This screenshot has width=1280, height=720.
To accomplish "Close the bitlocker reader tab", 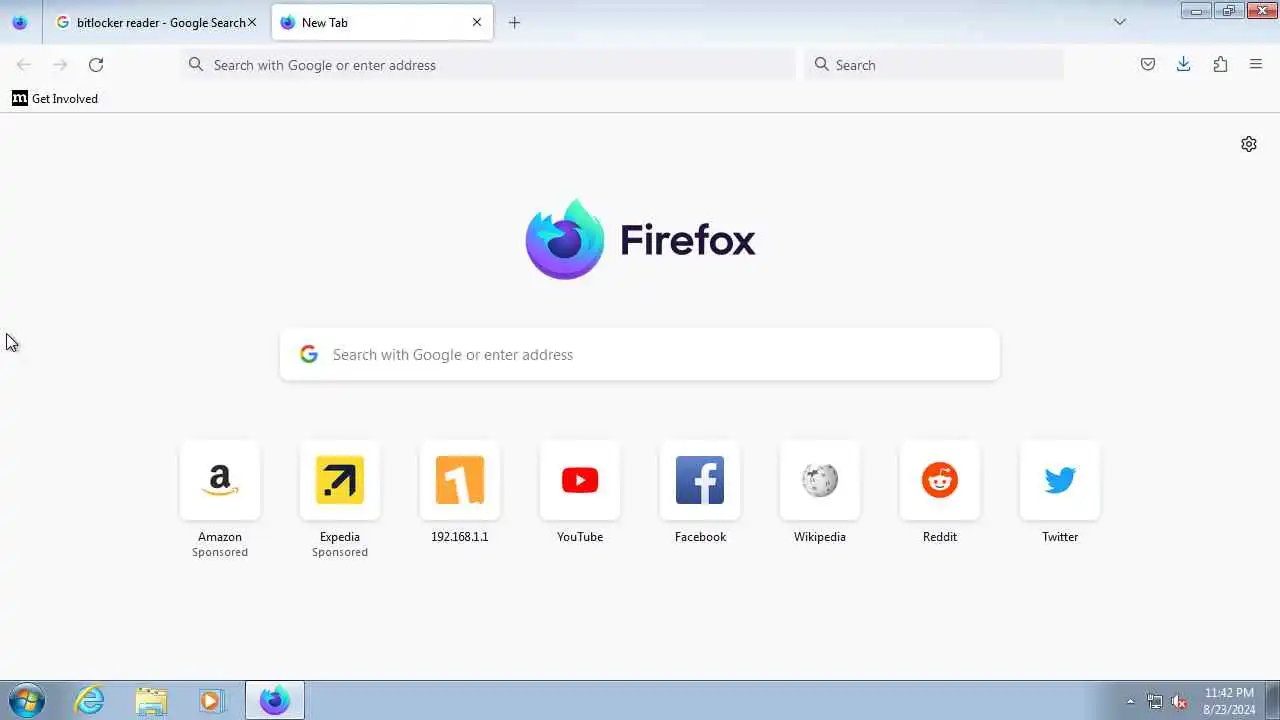I will point(252,22).
